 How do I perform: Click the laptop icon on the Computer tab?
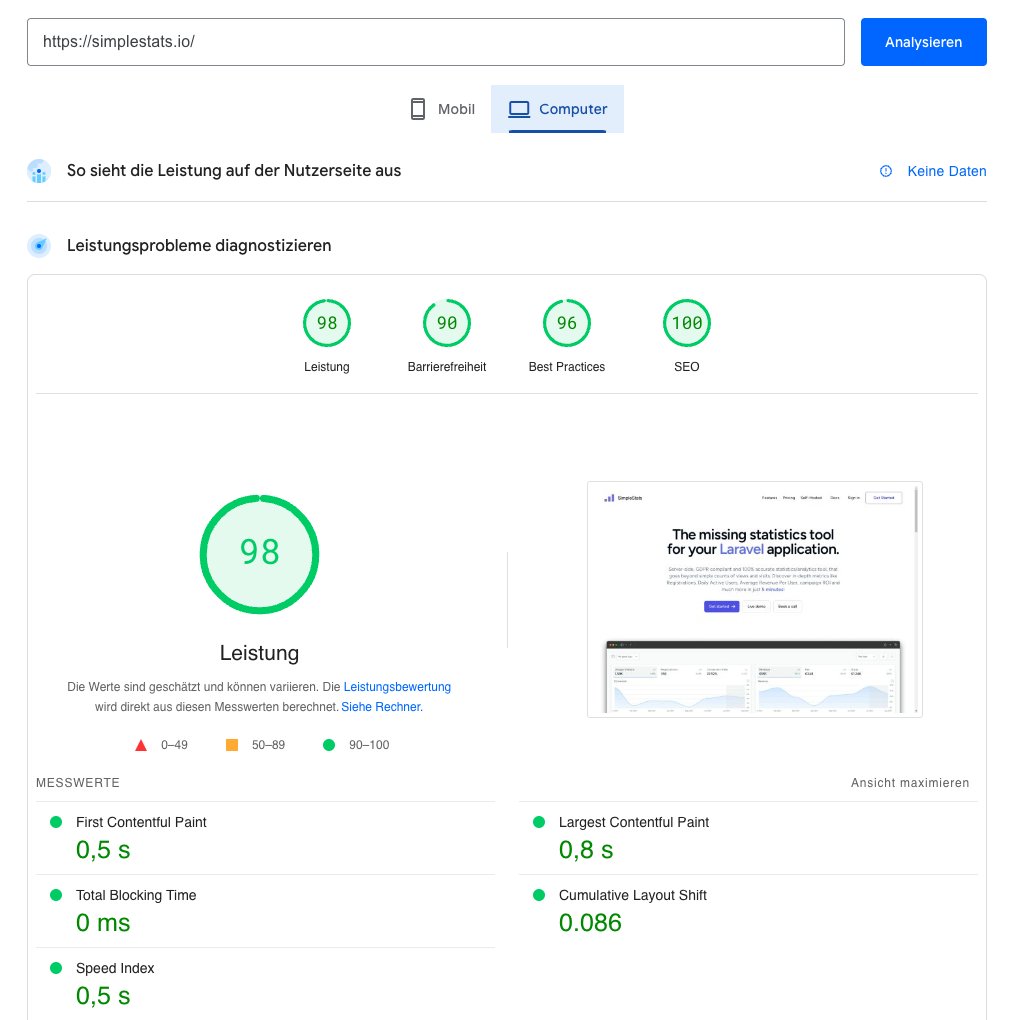pos(519,108)
